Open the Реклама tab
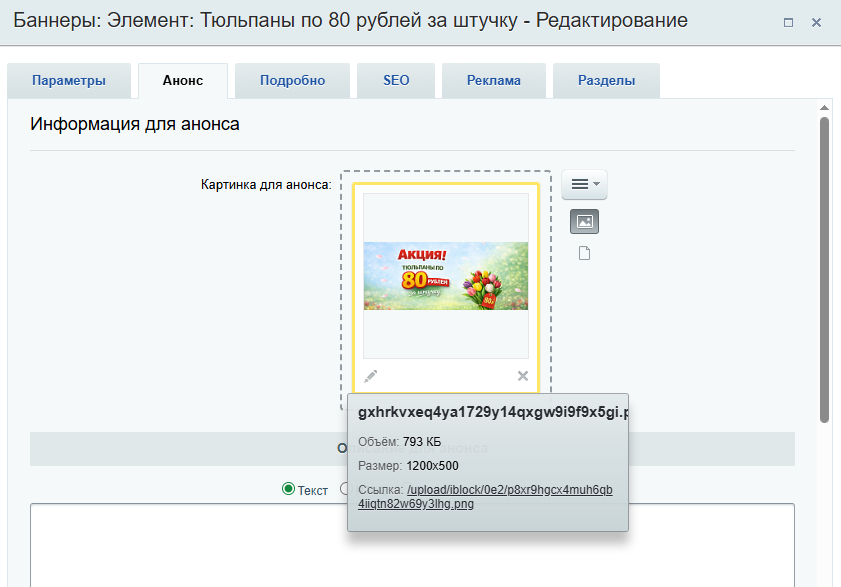Viewport: 841px width, 587px height. (x=493, y=81)
